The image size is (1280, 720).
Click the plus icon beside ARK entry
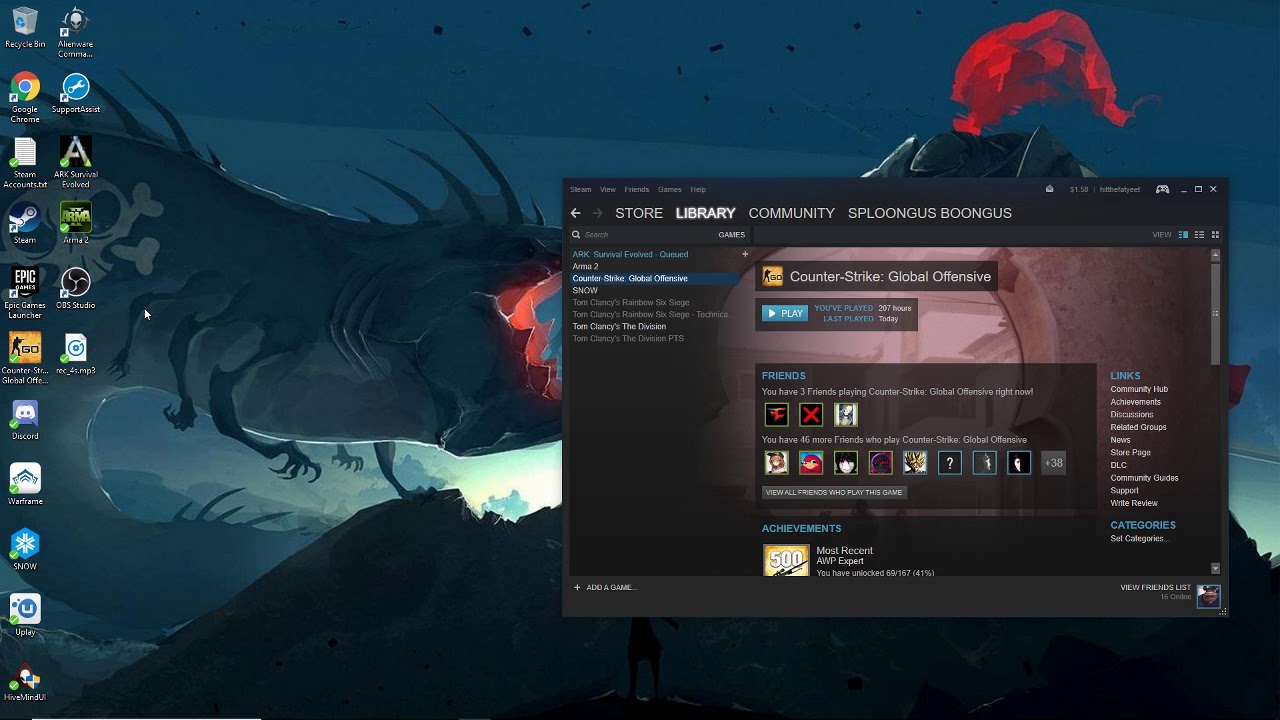click(745, 254)
